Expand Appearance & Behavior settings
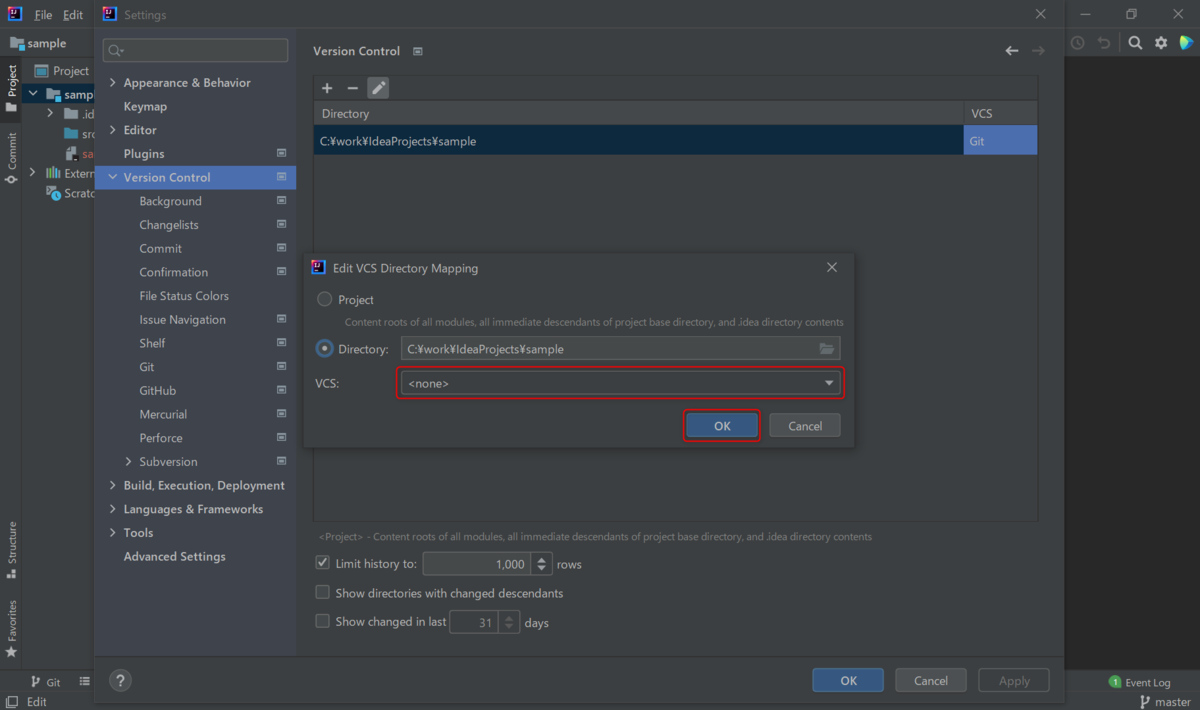The width and height of the screenshot is (1200, 710). coord(112,83)
